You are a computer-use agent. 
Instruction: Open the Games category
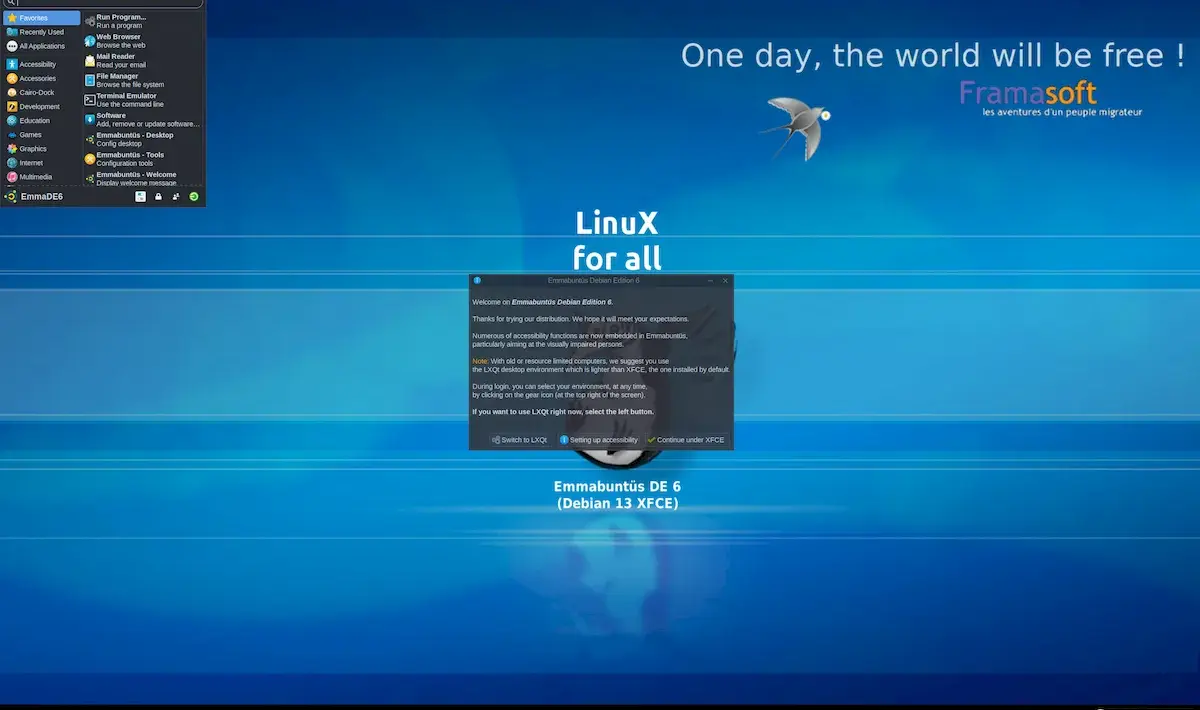click(x=42, y=134)
